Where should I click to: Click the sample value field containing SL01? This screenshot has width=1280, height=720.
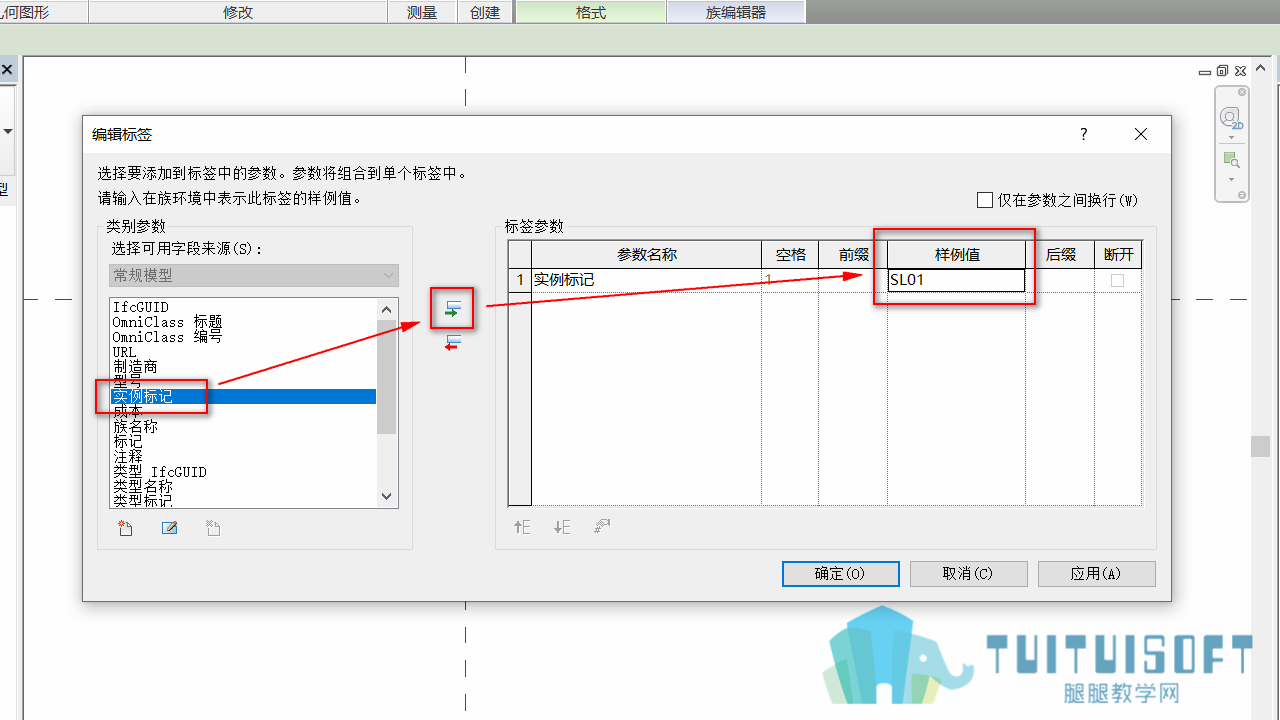pos(956,280)
